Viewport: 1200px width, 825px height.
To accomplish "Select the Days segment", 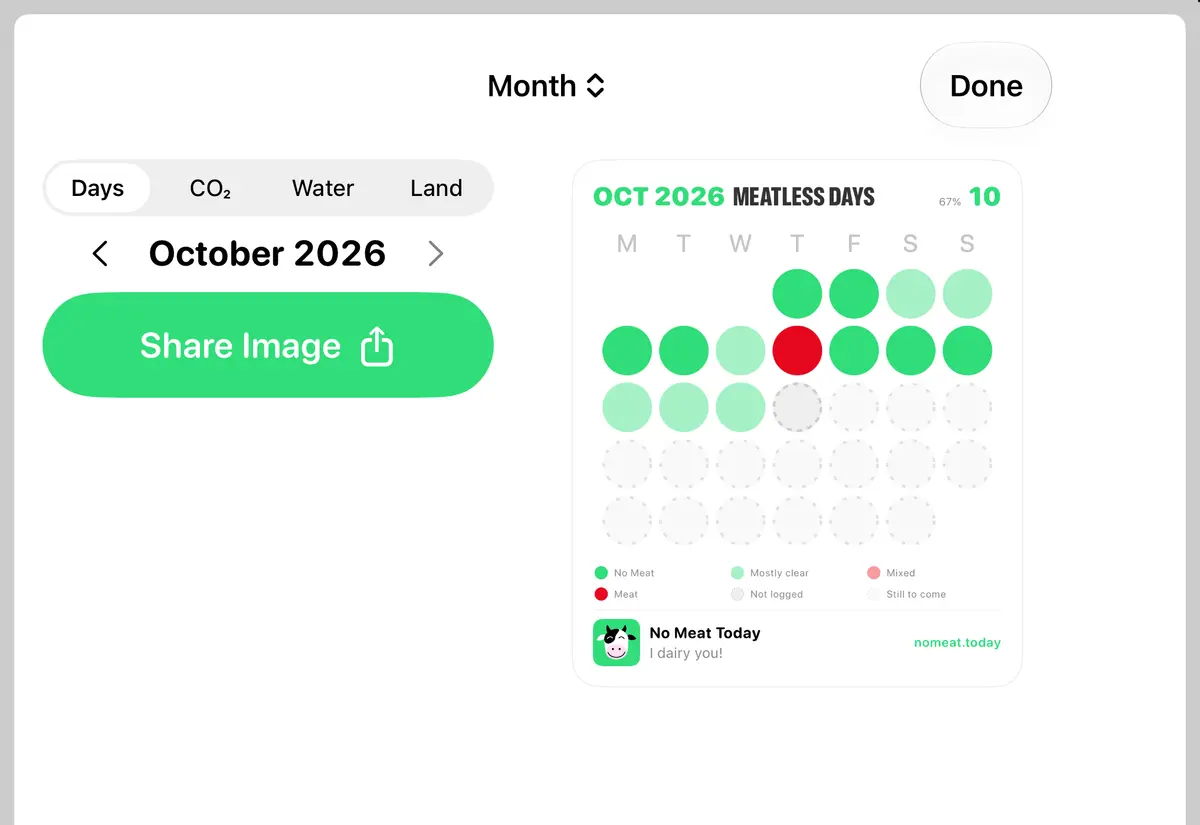I will [x=98, y=188].
